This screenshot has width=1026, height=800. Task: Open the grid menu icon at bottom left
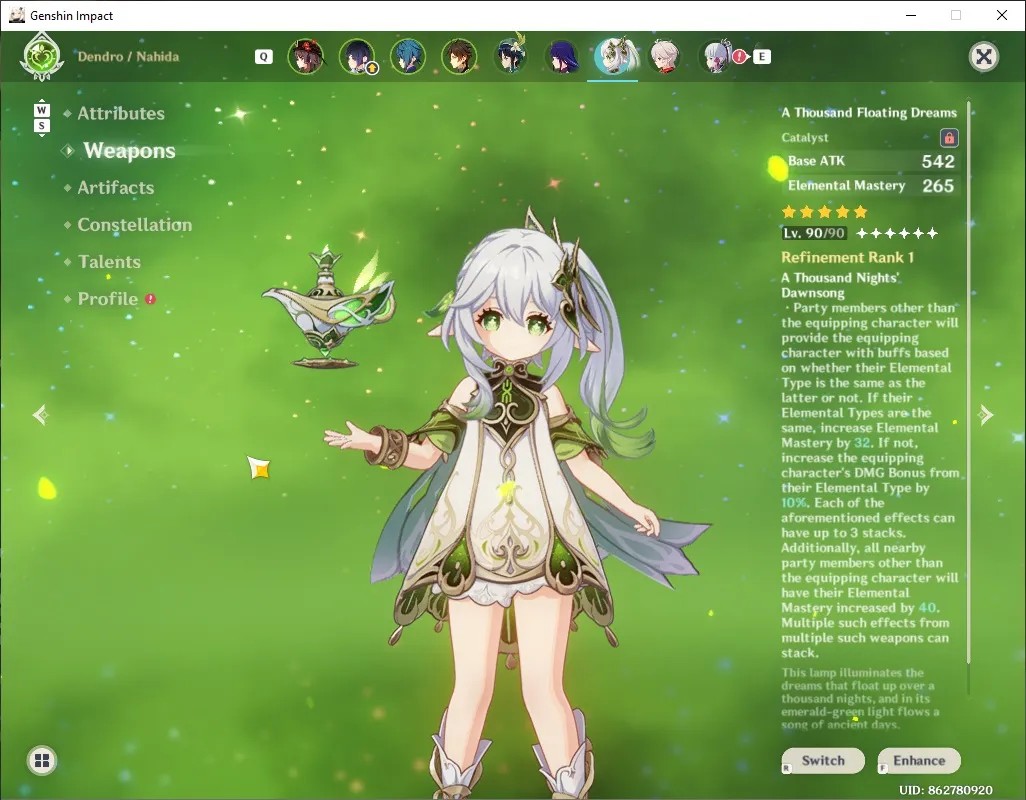pyautogui.click(x=42, y=760)
